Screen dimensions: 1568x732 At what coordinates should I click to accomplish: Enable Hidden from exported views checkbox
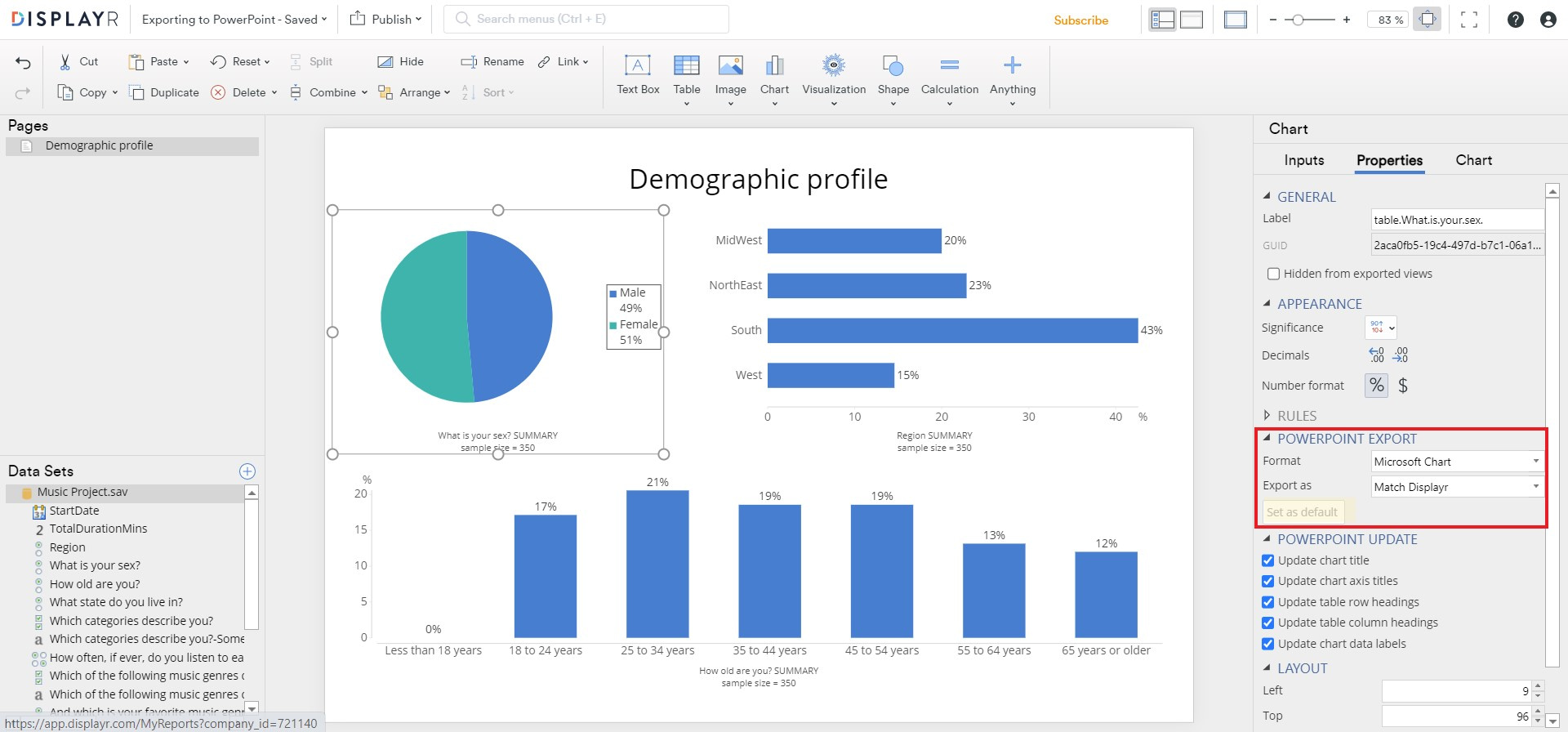pyautogui.click(x=1273, y=274)
